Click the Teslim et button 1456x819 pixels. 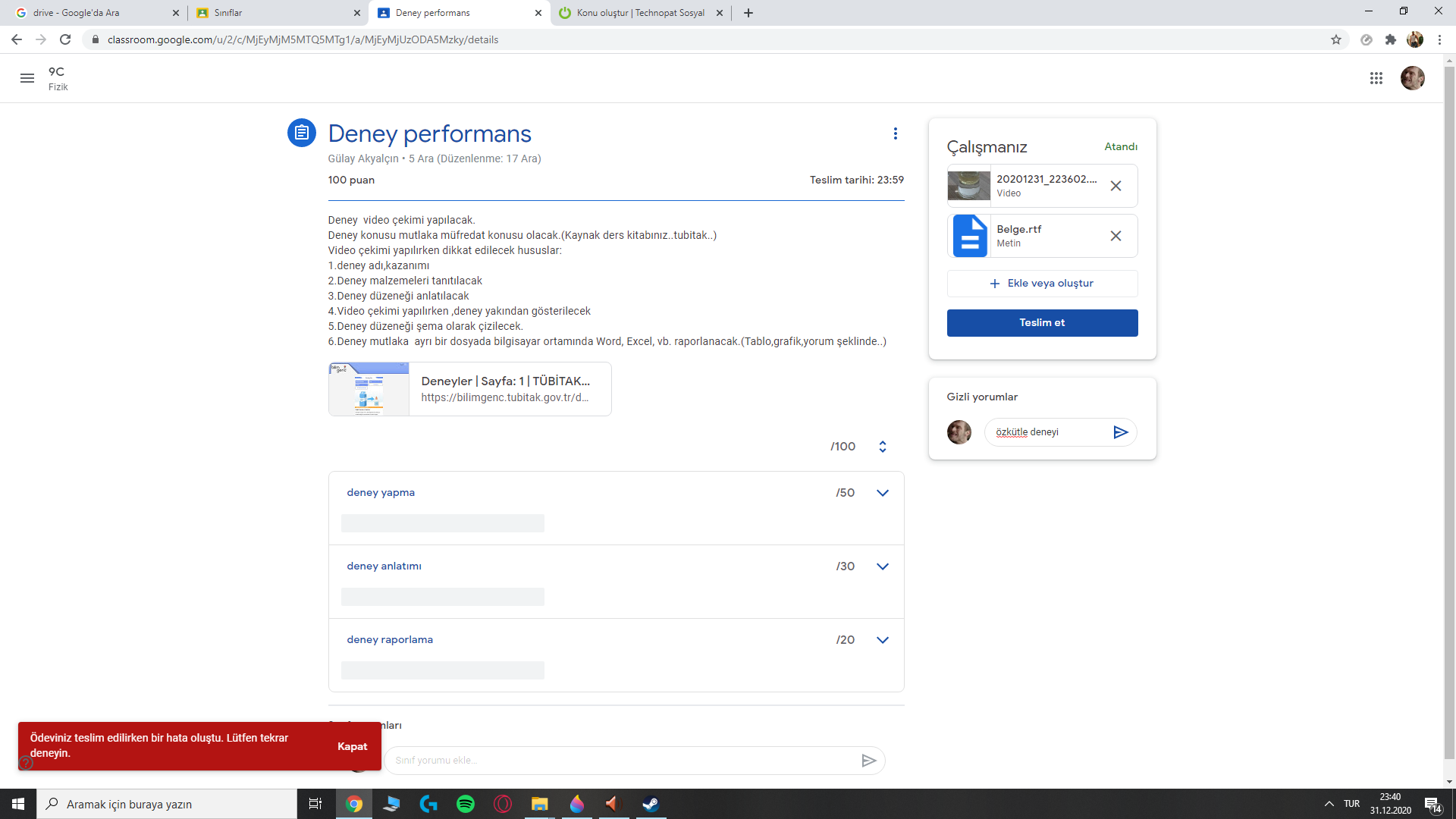1041,323
